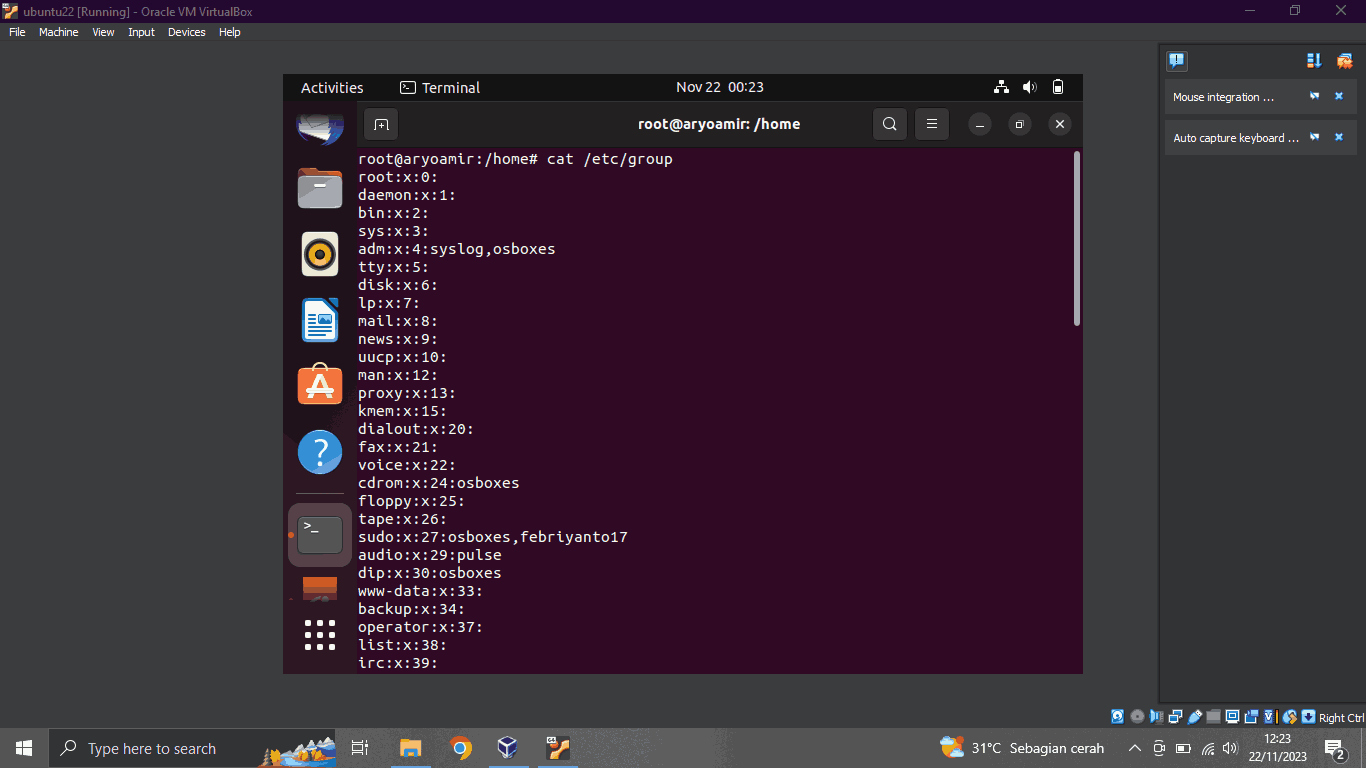
Task: Open the Windows notification center
Action: coord(1335,748)
